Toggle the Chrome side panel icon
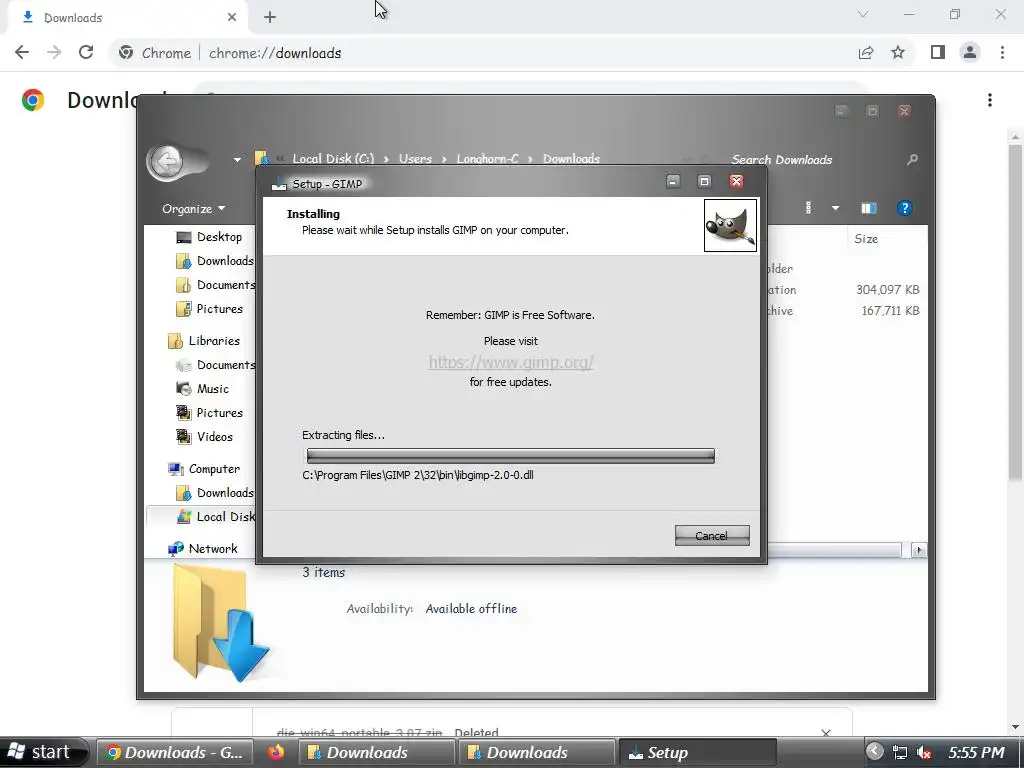 point(938,52)
